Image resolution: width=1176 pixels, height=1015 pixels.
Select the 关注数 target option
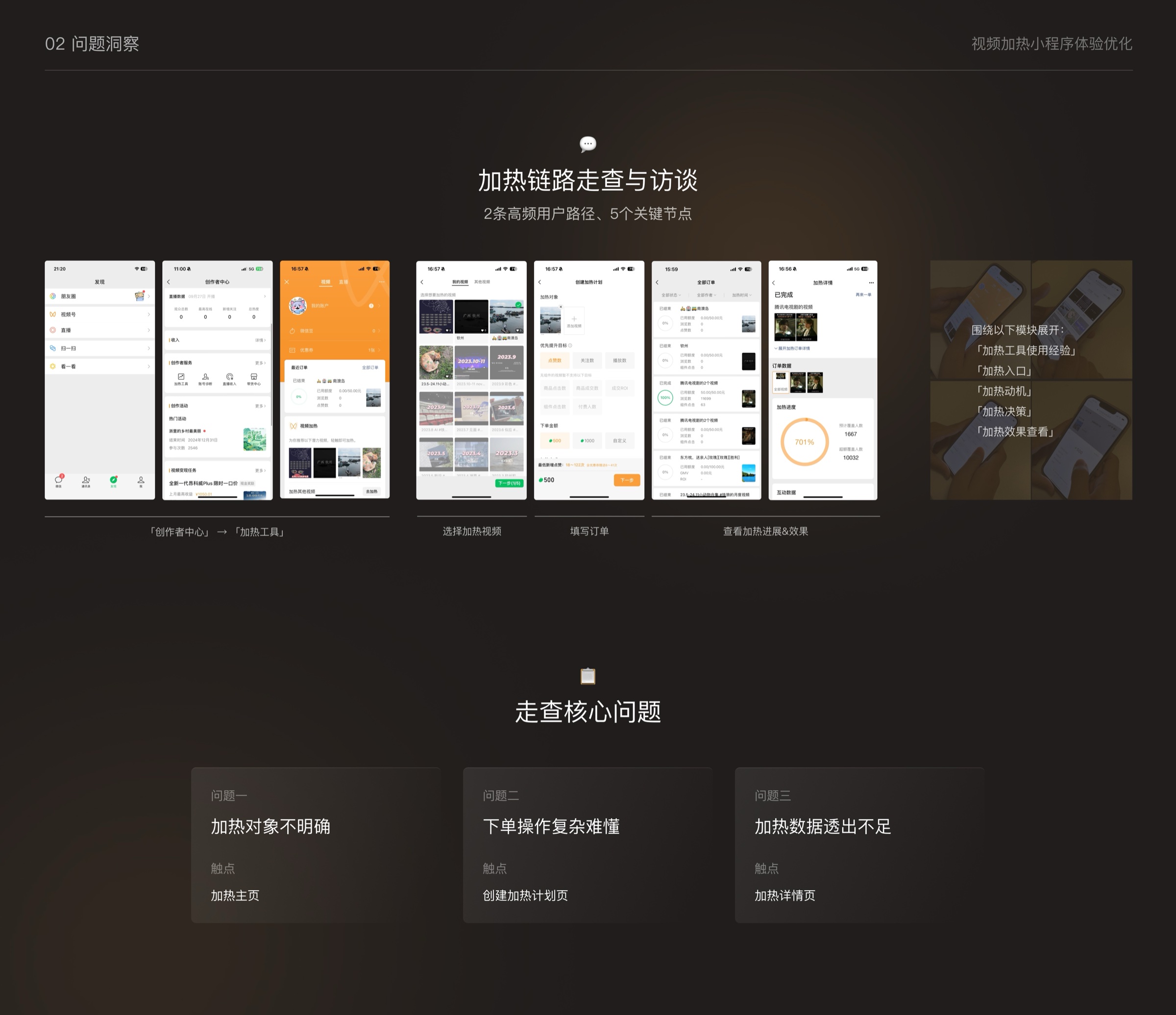pos(587,361)
